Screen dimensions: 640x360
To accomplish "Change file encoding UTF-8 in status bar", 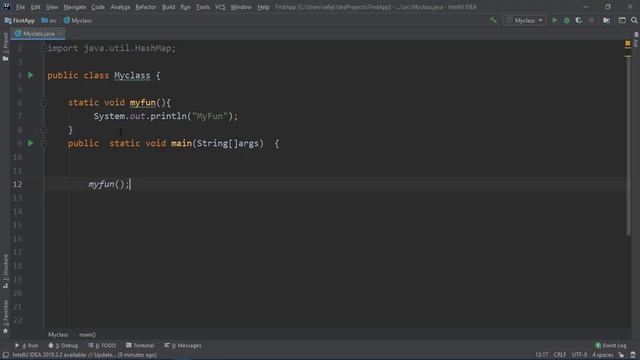I will 579,355.
